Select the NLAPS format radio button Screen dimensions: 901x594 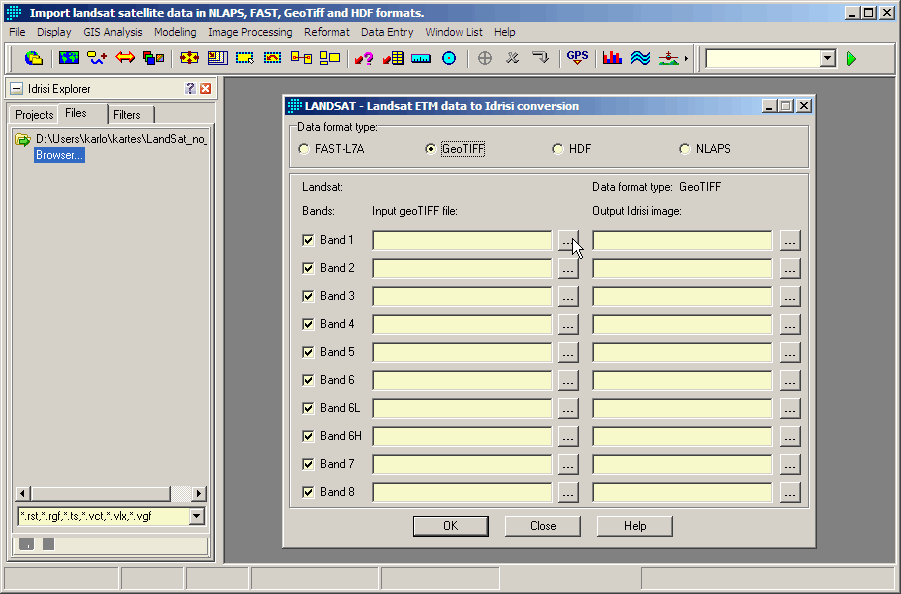click(684, 149)
